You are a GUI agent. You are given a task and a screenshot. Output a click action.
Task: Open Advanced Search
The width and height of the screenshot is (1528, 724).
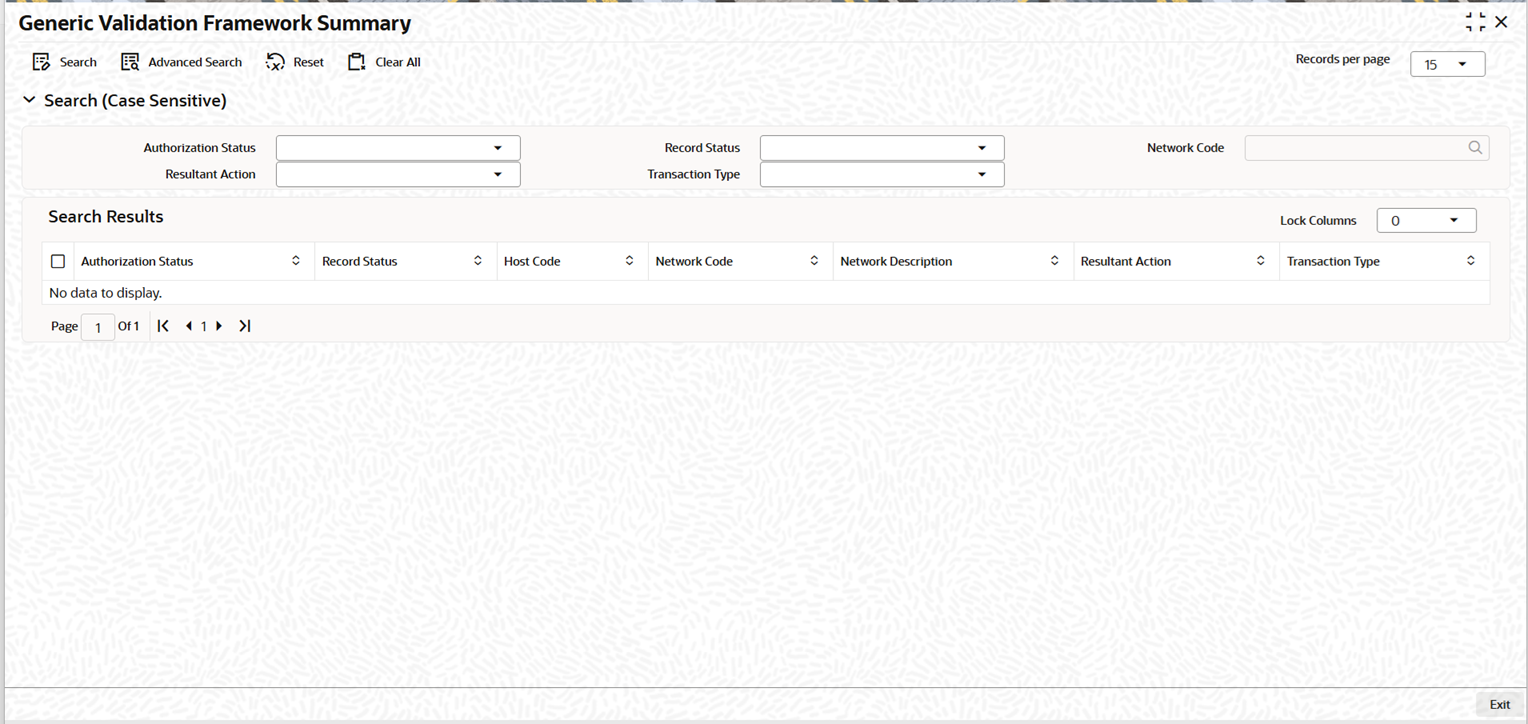181,62
